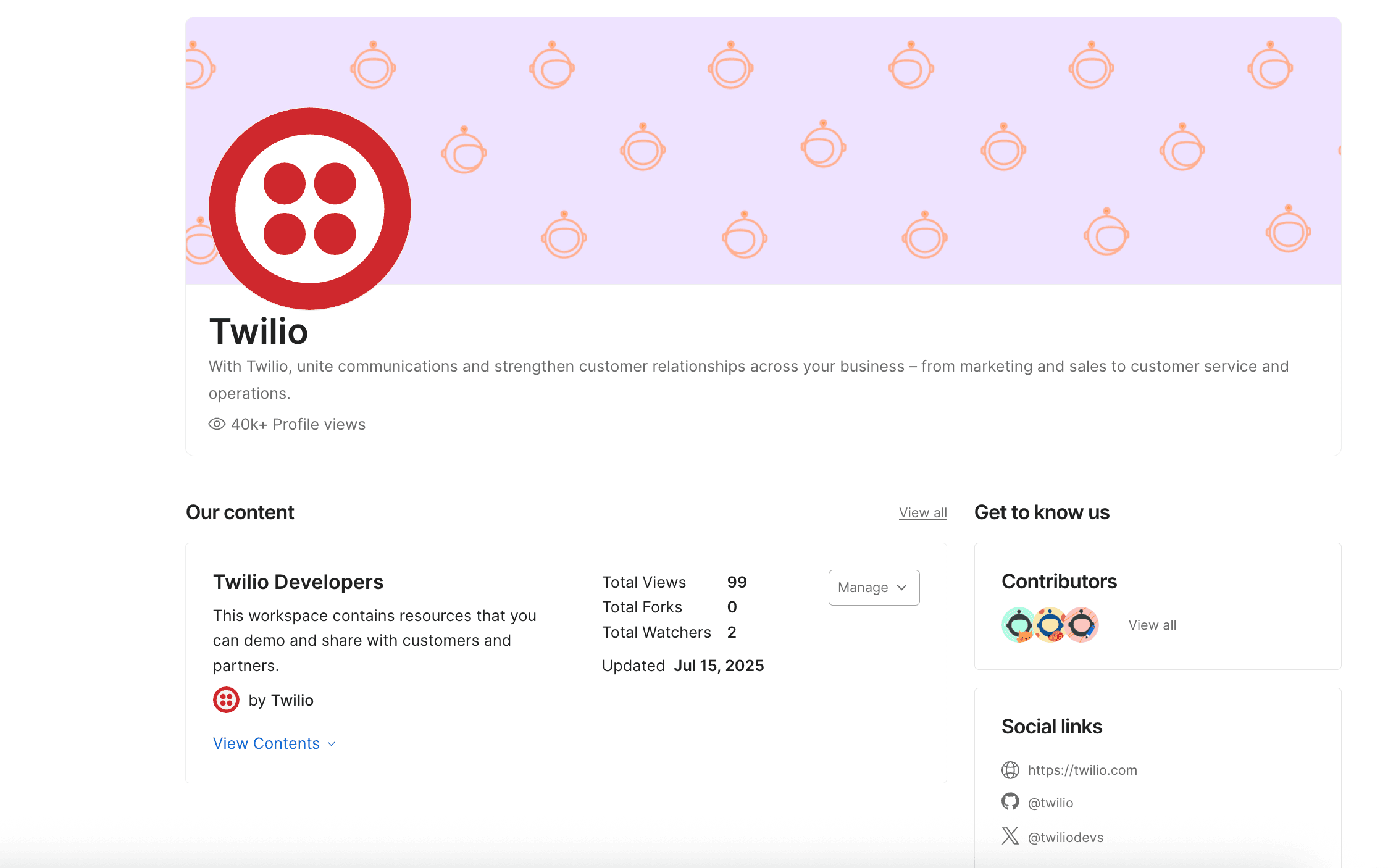Click the Twilio logo avatar on the banner
The image size is (1388, 868).
(x=309, y=208)
